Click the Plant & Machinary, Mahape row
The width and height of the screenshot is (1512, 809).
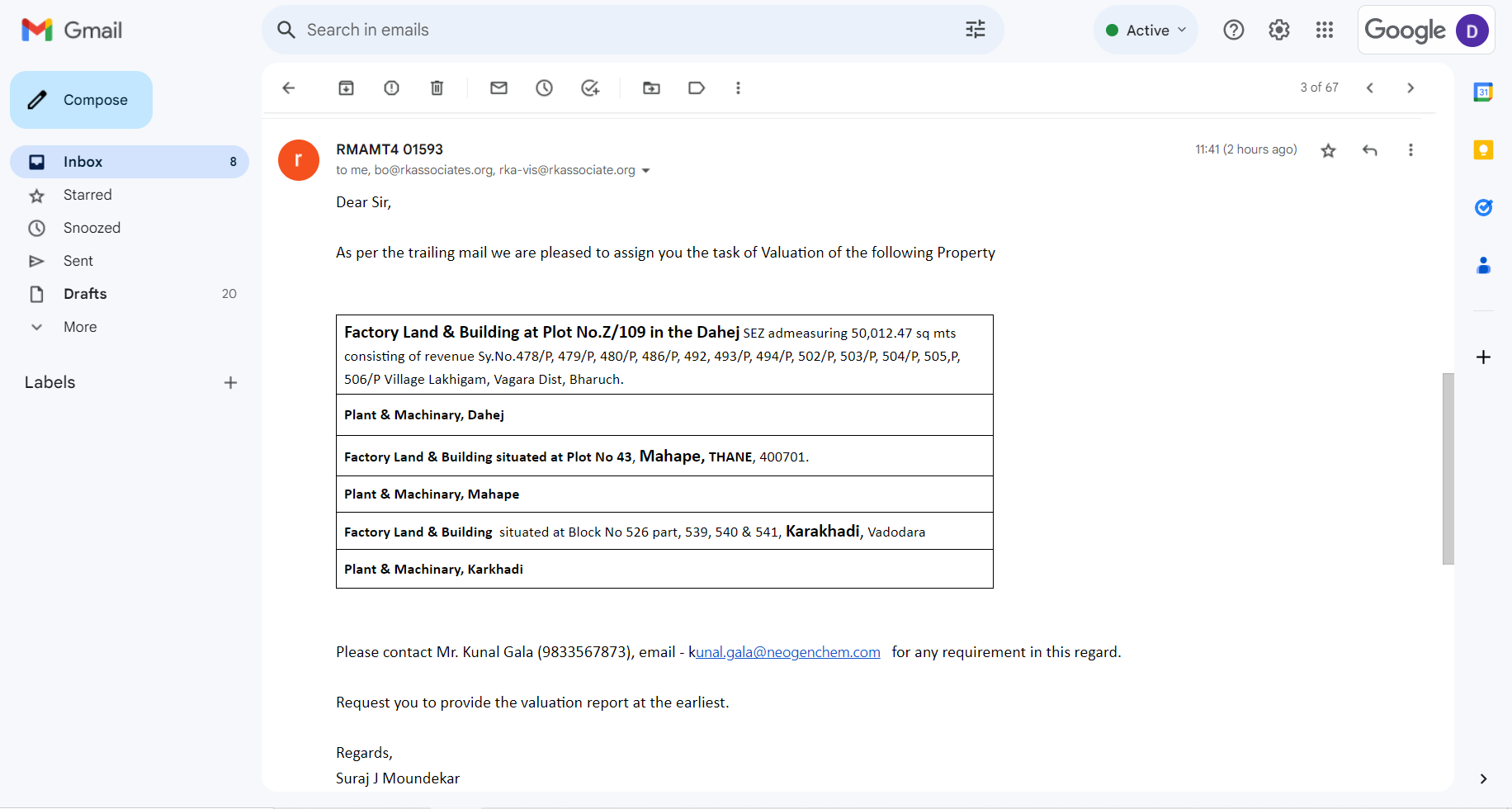(664, 494)
